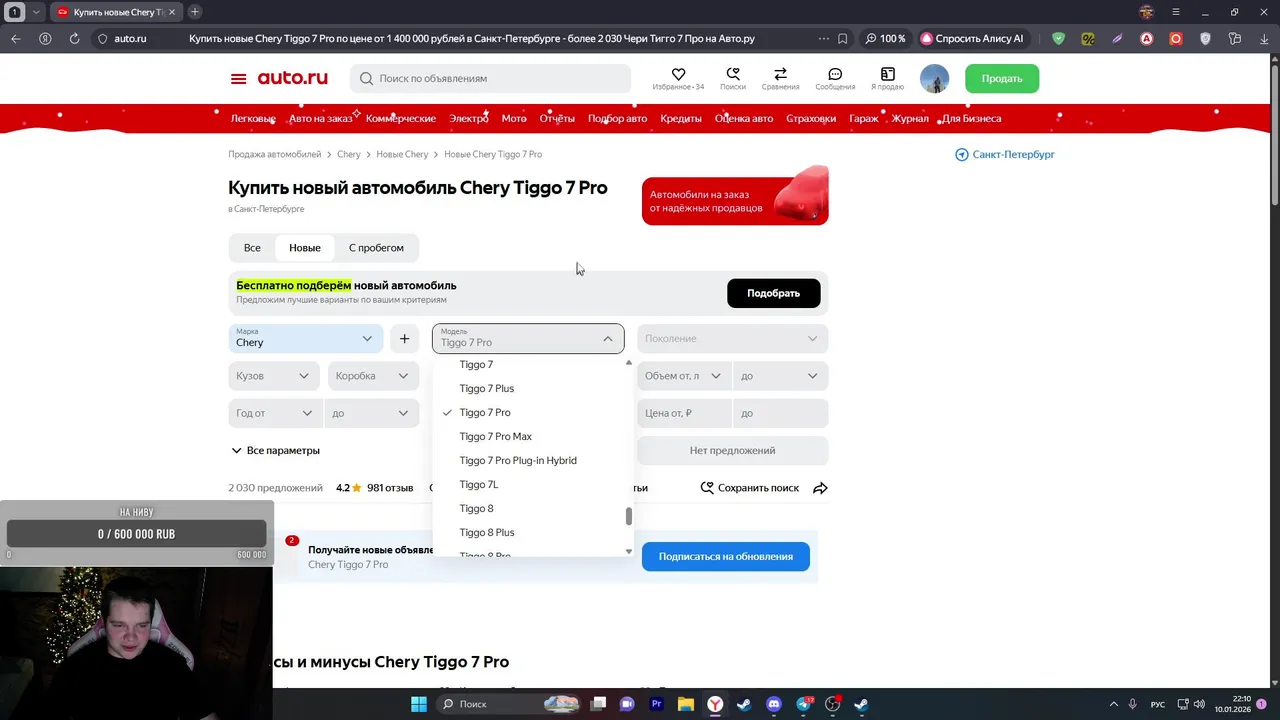The width and height of the screenshot is (1280, 720).
Task: Click browser back arrow
Action: (16, 39)
